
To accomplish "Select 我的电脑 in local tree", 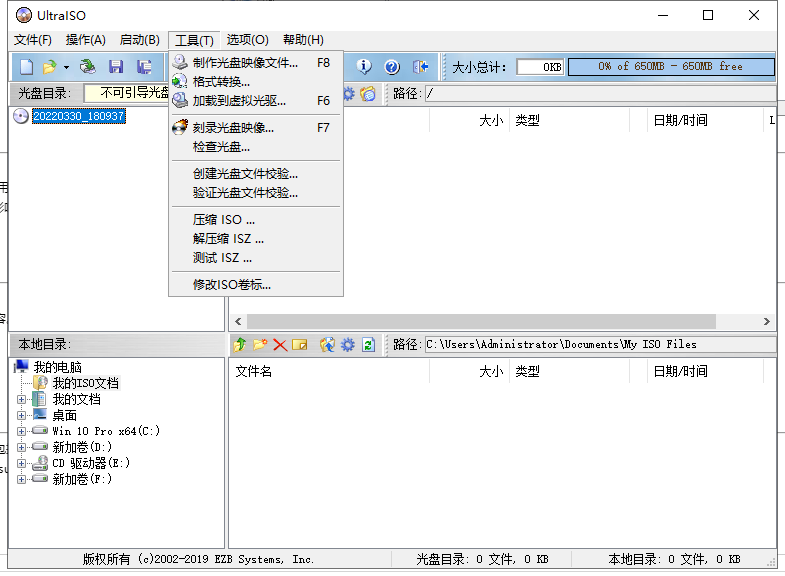I will tap(58, 367).
